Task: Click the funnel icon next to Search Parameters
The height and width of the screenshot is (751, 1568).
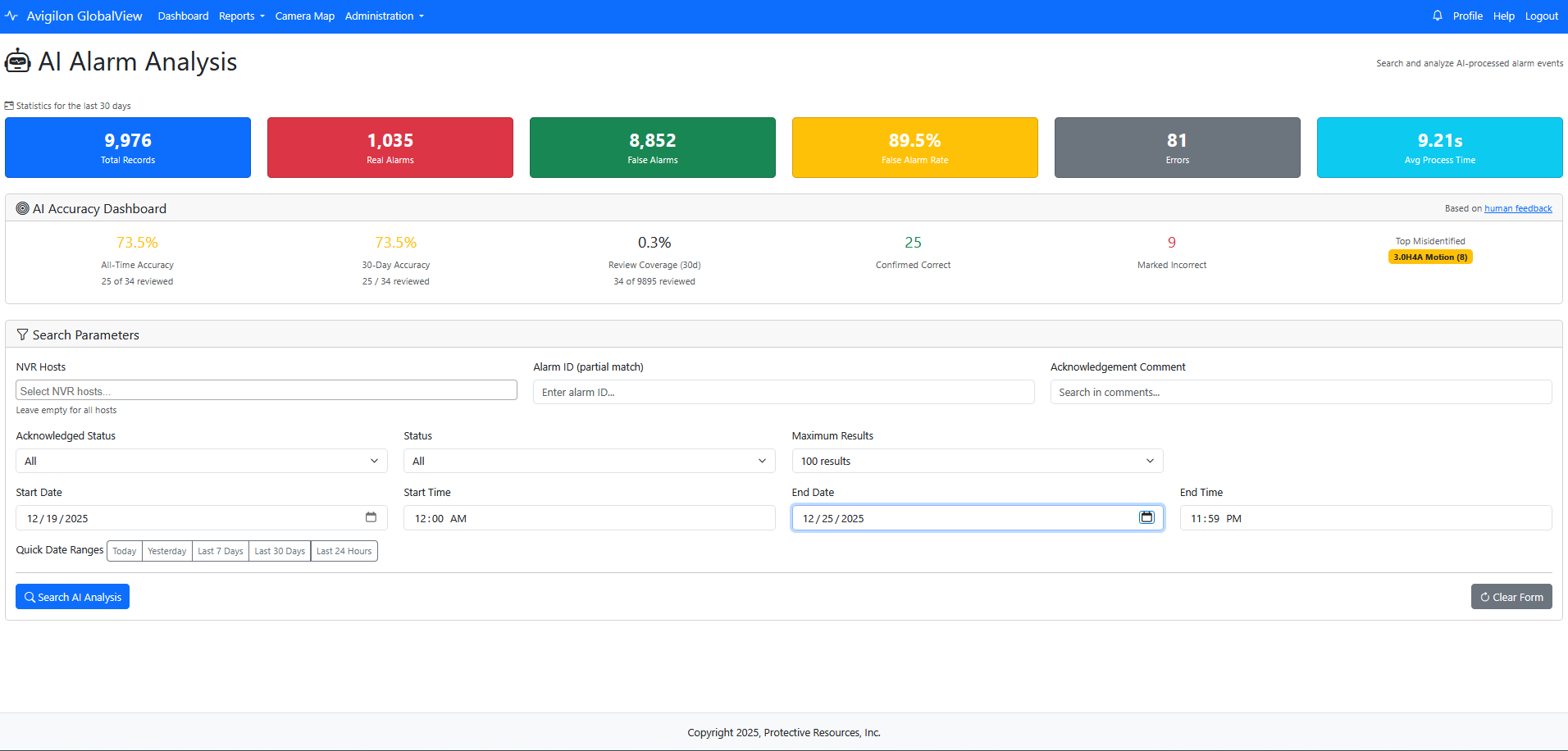Action: (22, 335)
